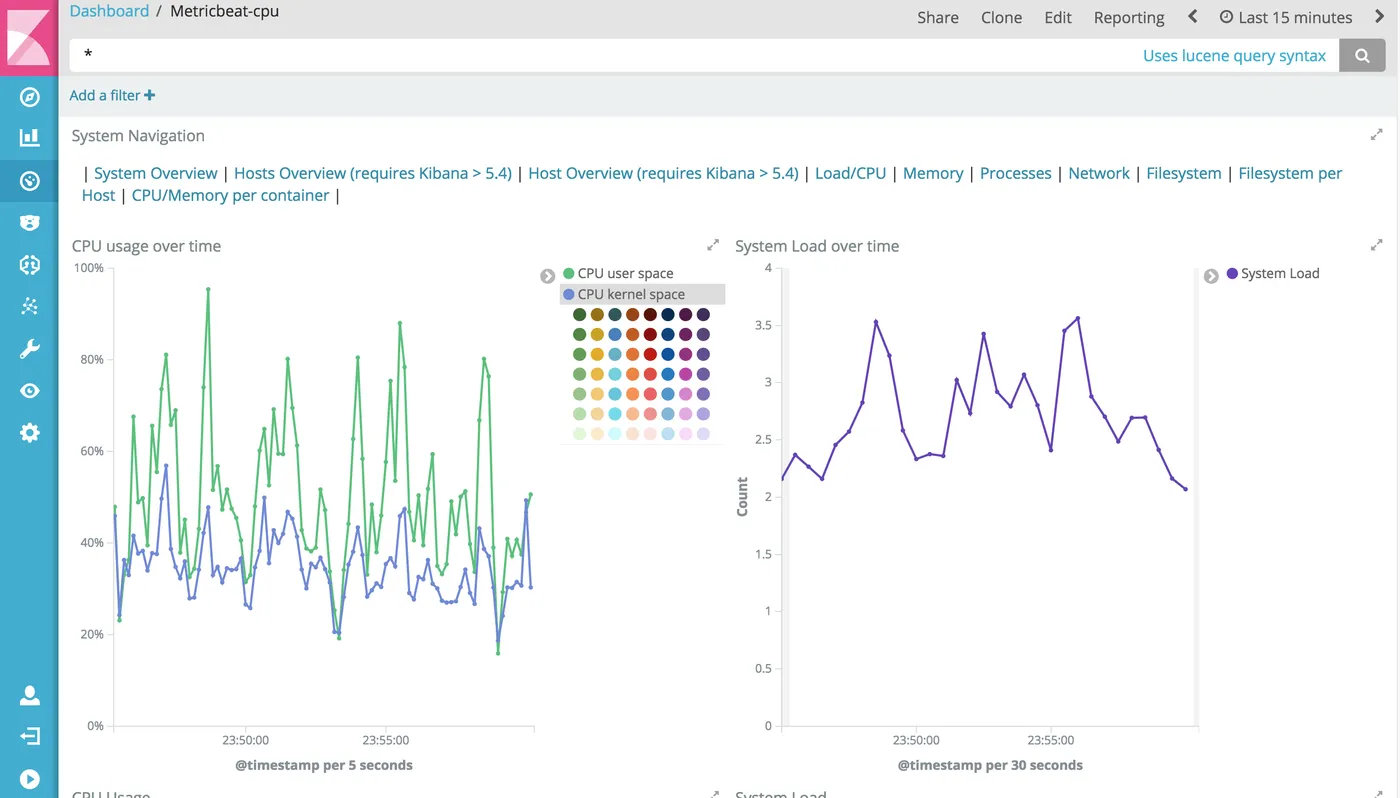
Task: Click the Count y-axis label
Action: pos(742,497)
